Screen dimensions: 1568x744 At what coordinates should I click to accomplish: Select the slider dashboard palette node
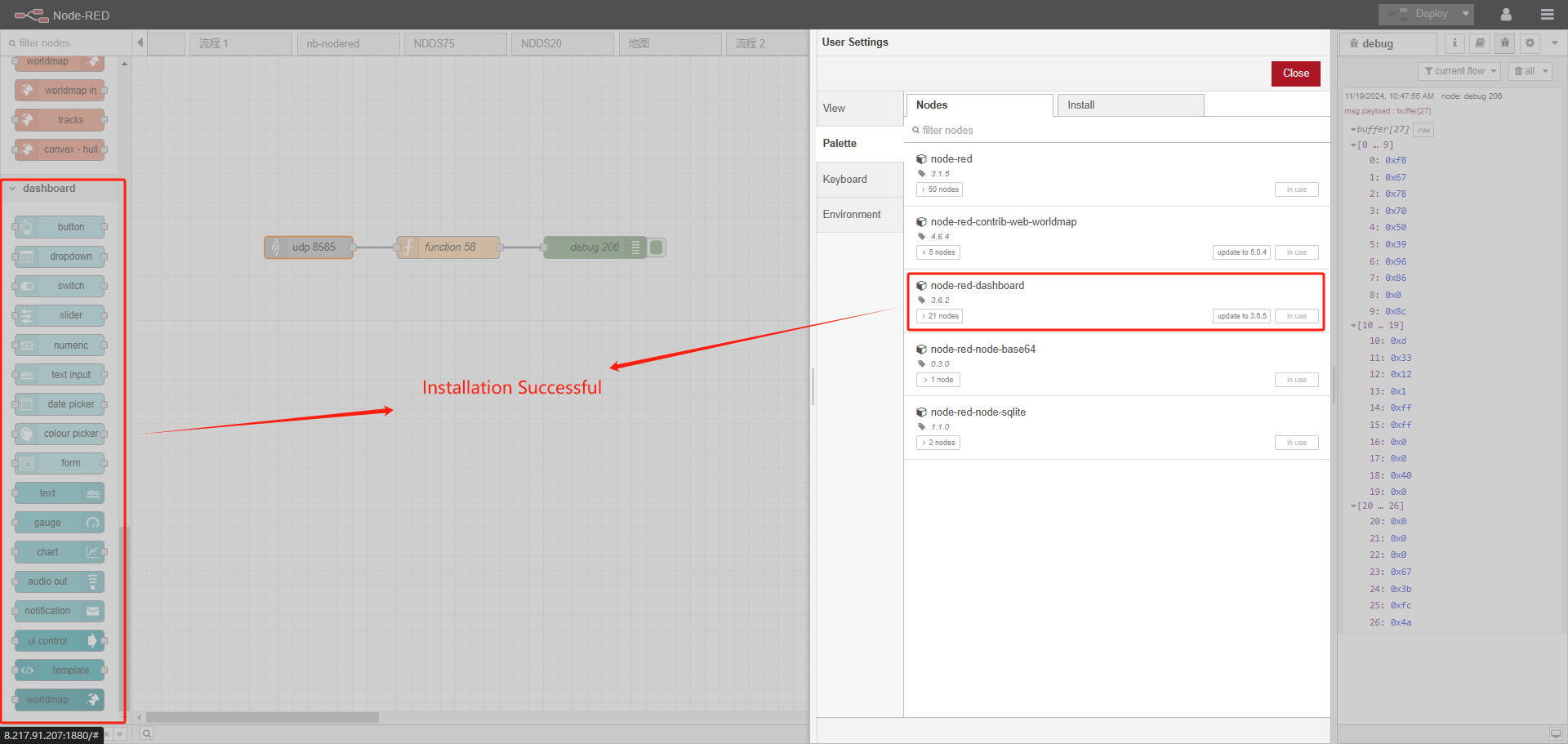[60, 315]
